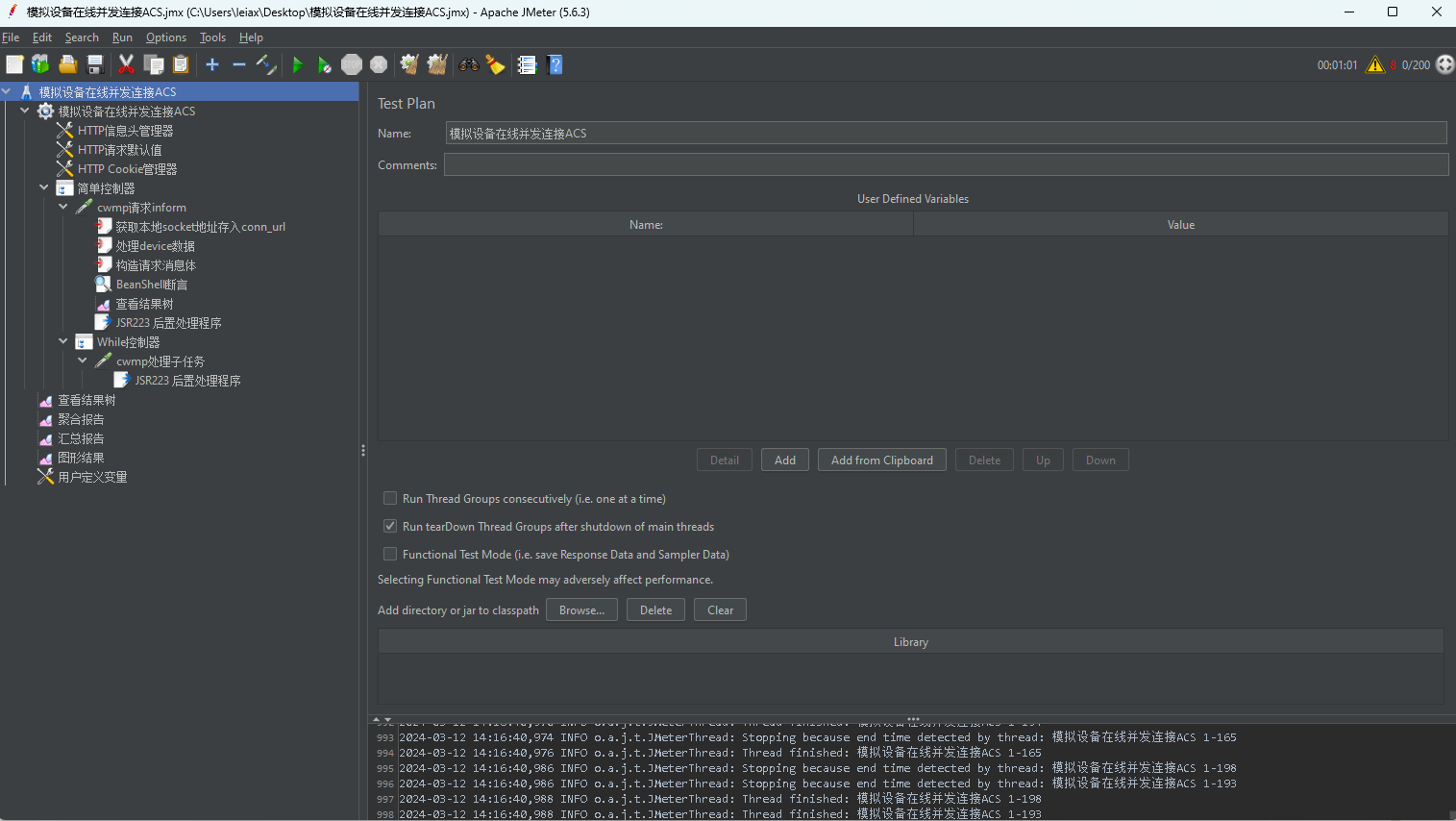
Task: Click the remote engine globe icon at top right
Action: 1444,64
